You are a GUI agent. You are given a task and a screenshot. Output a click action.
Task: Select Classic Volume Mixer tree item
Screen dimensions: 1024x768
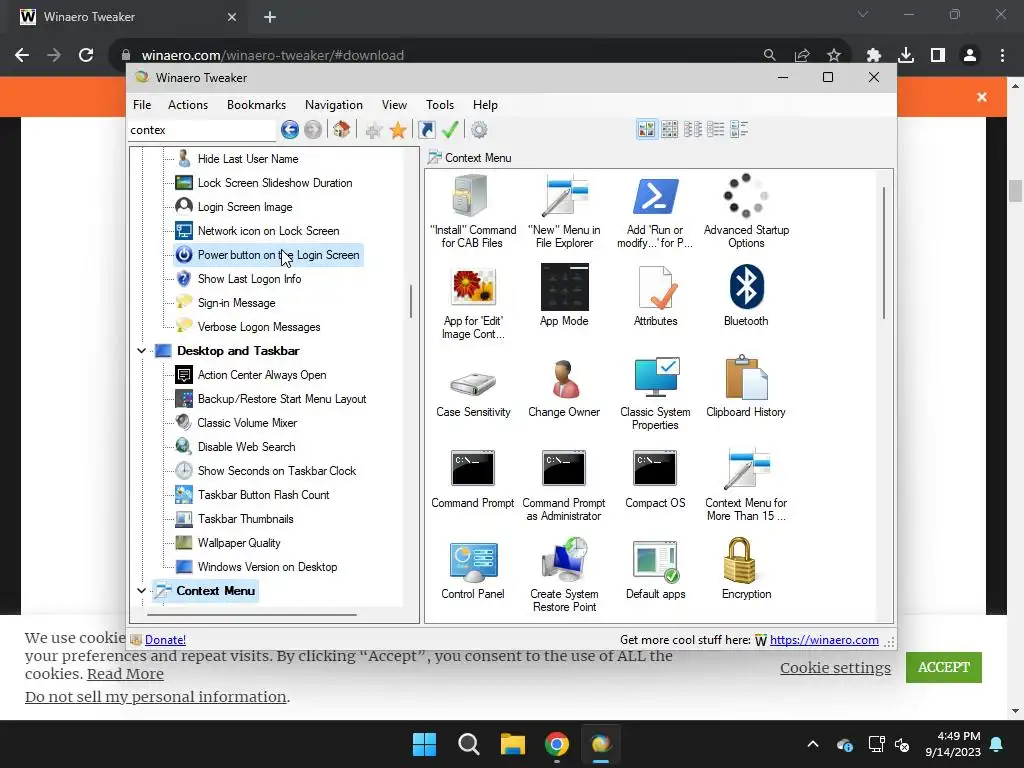coord(236,423)
